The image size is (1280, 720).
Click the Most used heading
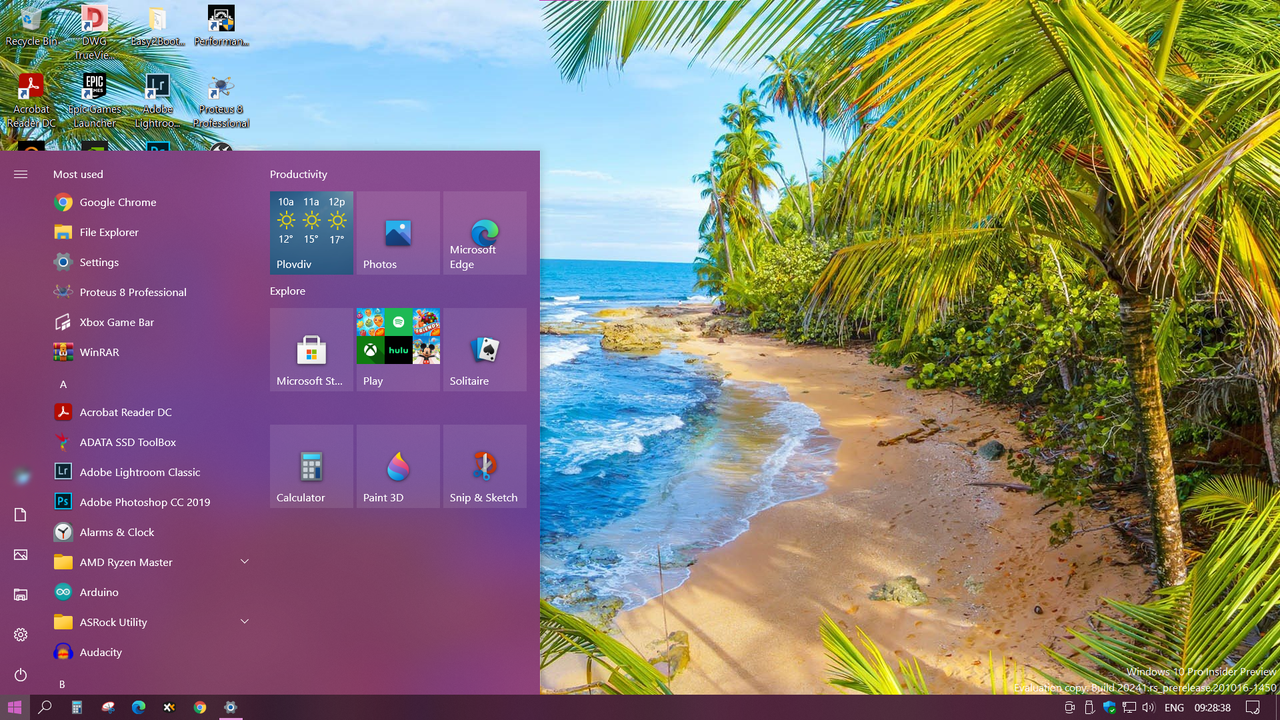[x=78, y=174]
